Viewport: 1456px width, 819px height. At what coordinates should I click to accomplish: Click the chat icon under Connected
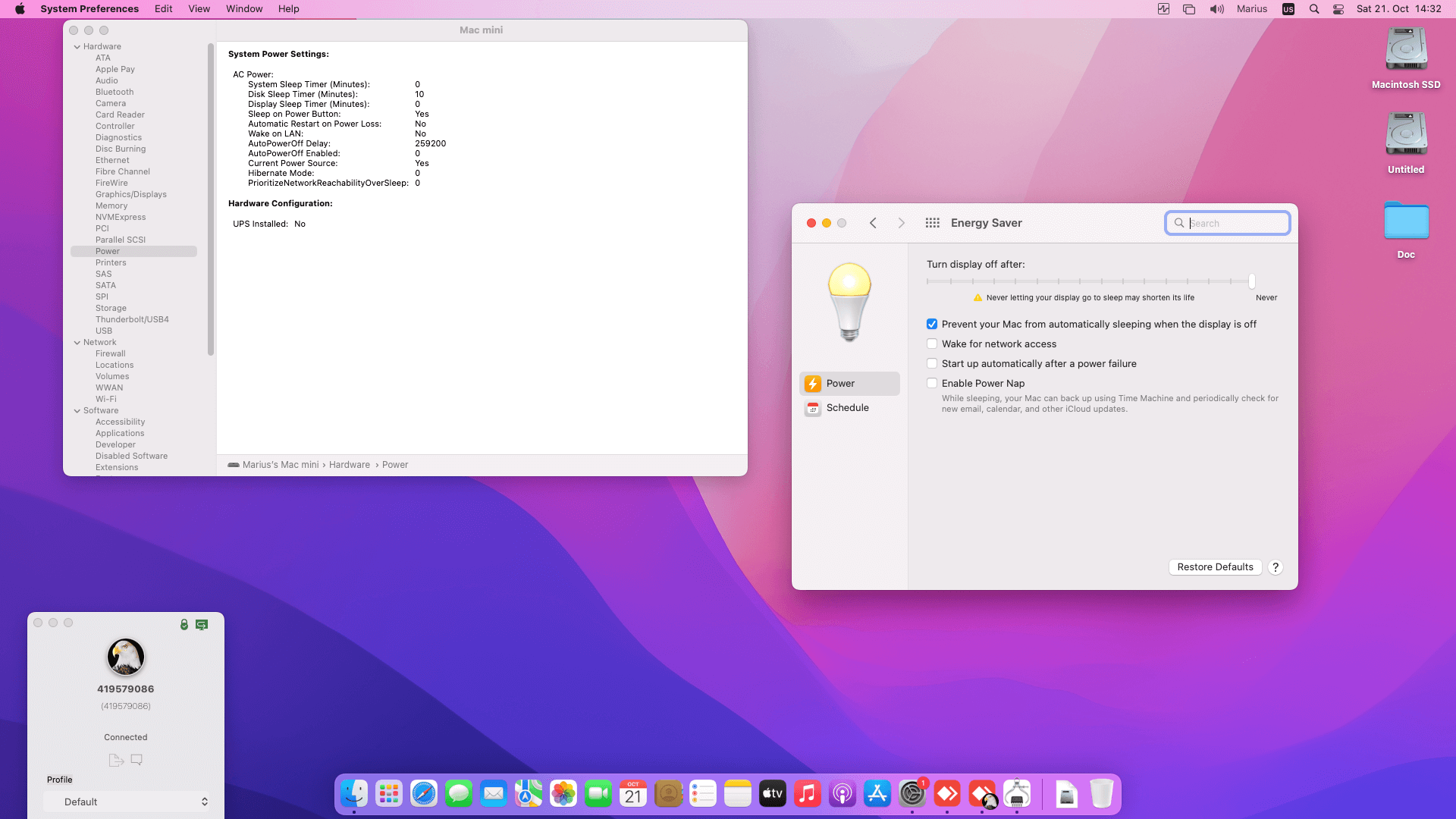click(x=136, y=760)
